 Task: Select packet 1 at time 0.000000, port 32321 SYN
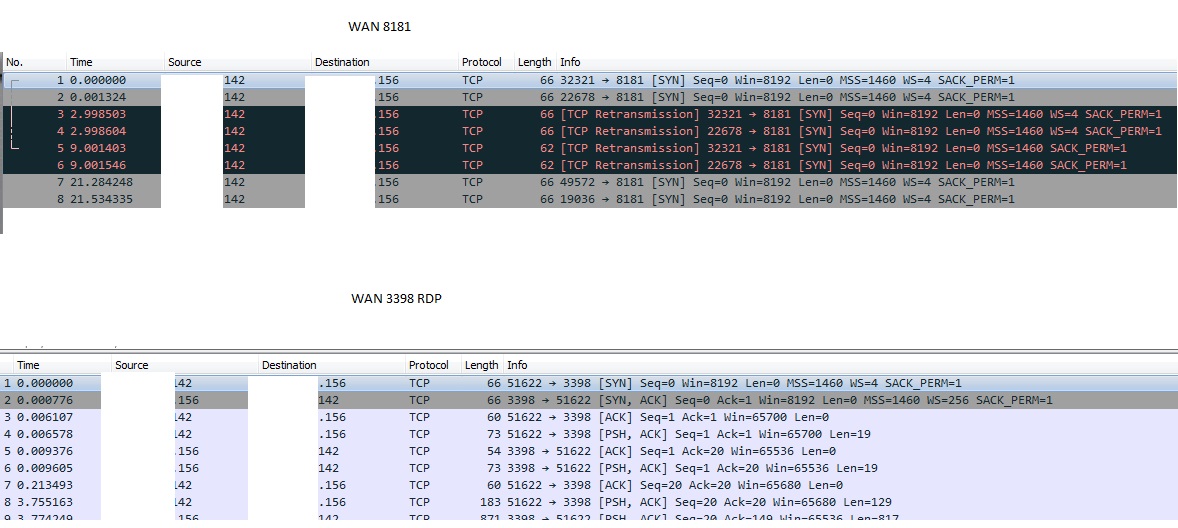coord(590,80)
